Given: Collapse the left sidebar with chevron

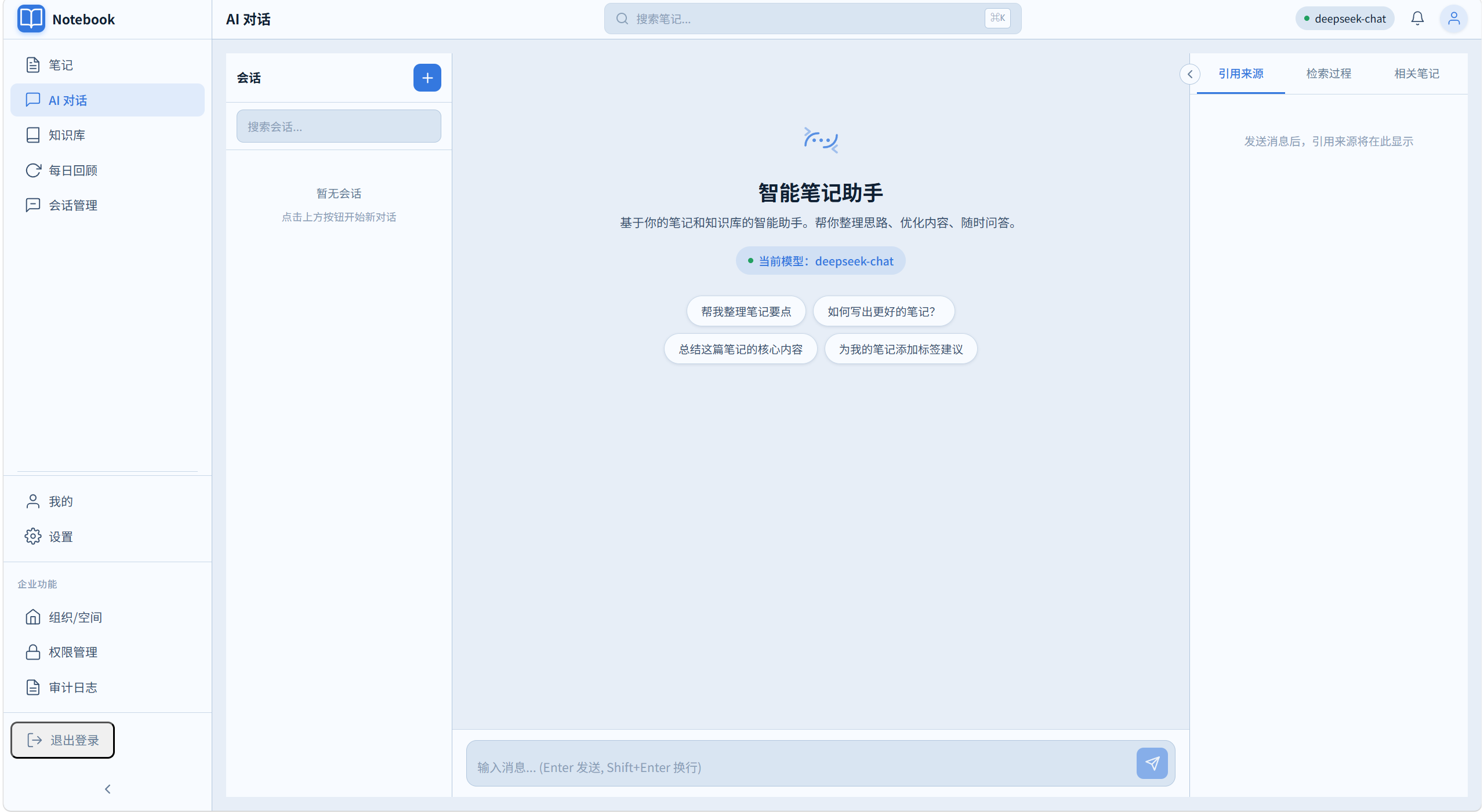Looking at the screenshot, I should tap(107, 789).
